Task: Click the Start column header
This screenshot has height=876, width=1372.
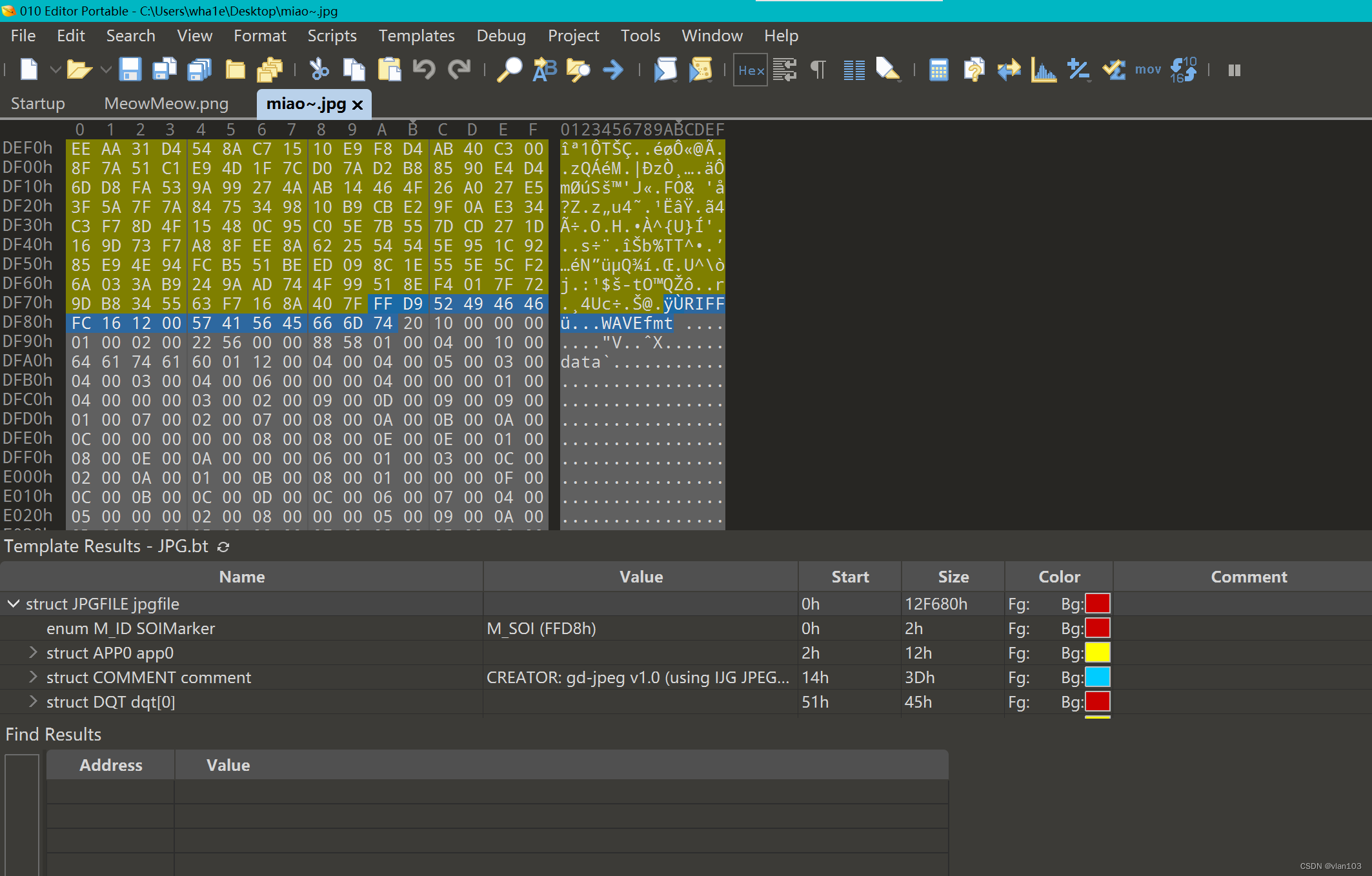Action: (x=850, y=577)
